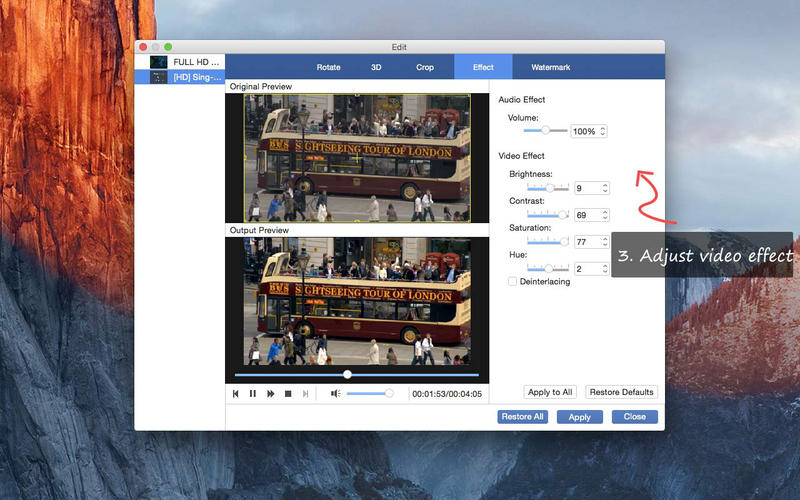Click the audio Volume slider
This screenshot has height=500, width=800.
coord(545,131)
